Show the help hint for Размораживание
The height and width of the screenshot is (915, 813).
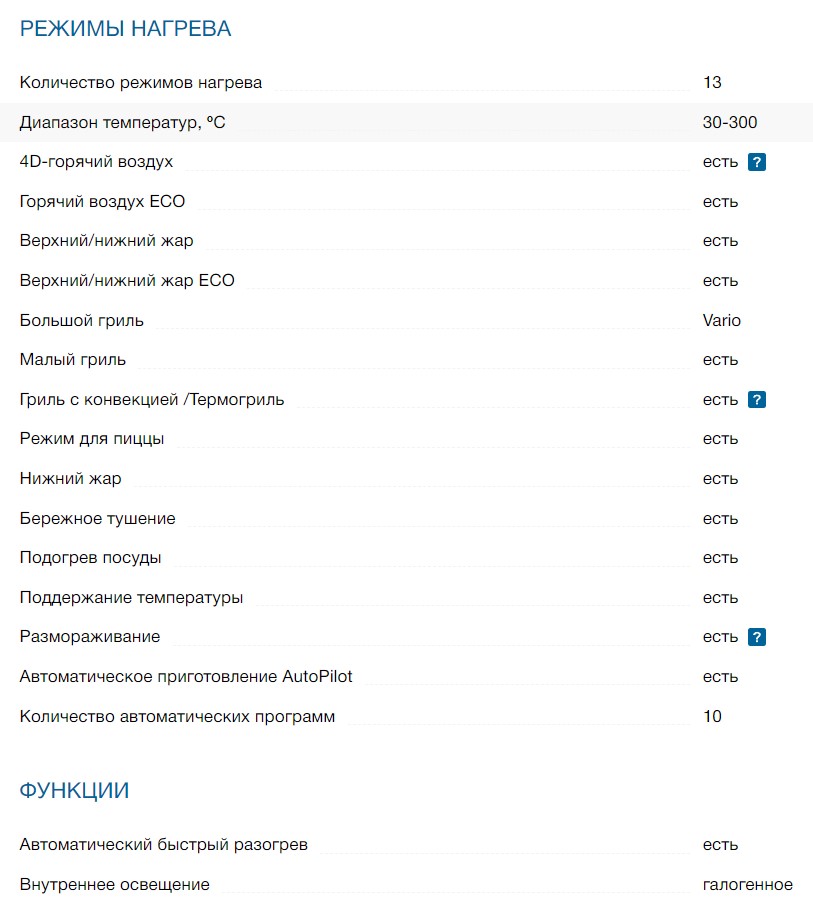tap(757, 637)
